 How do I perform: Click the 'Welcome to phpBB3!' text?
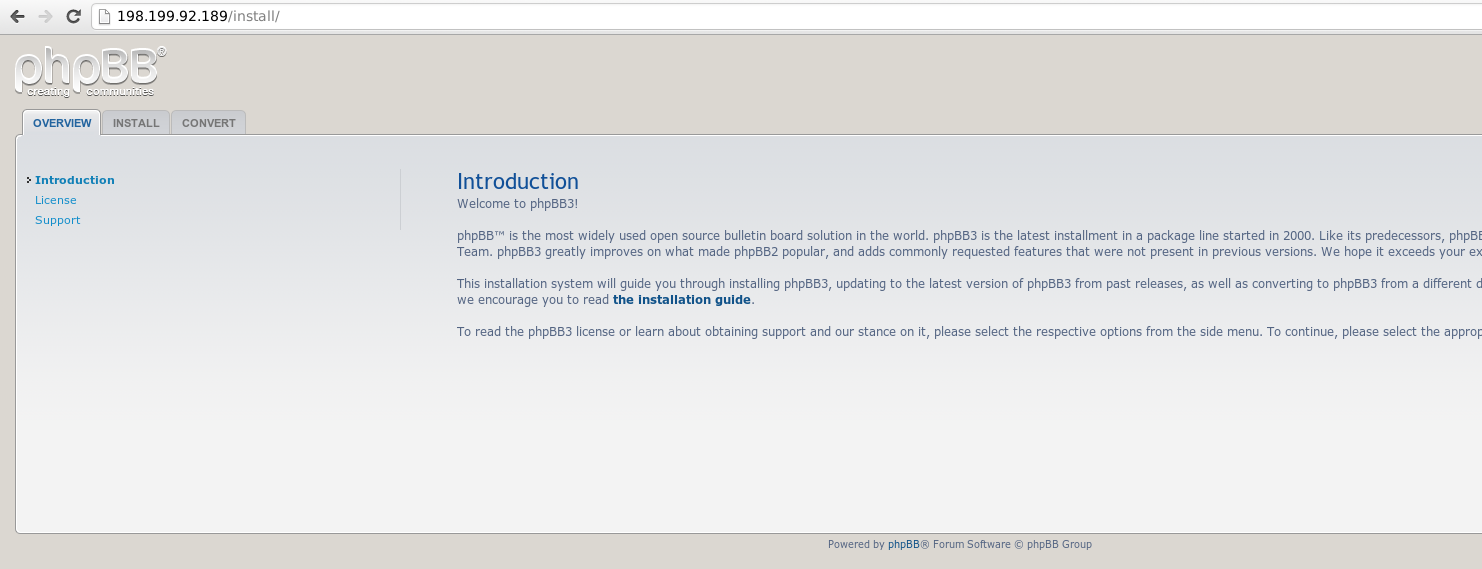(518, 204)
